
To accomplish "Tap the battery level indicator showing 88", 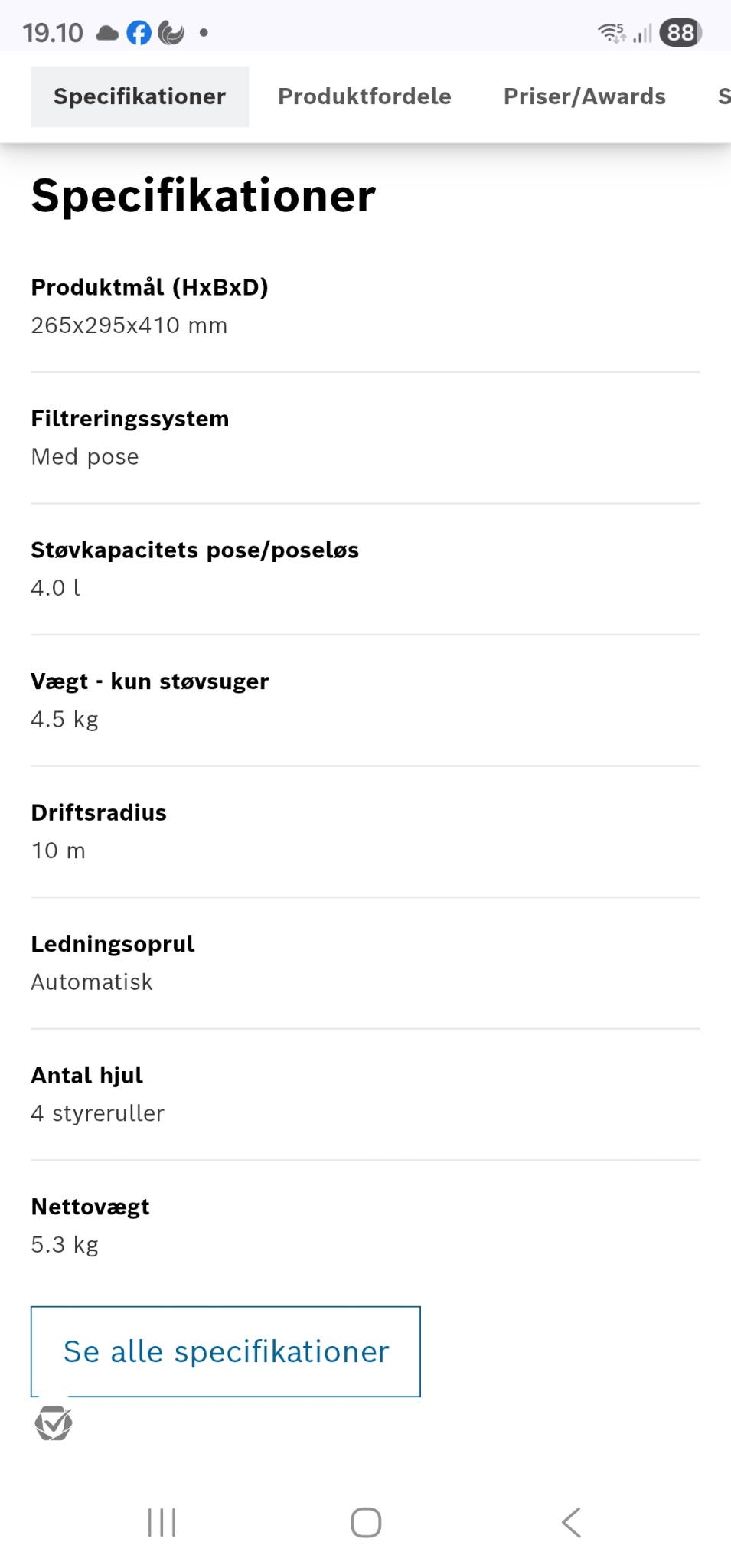I will (680, 33).
